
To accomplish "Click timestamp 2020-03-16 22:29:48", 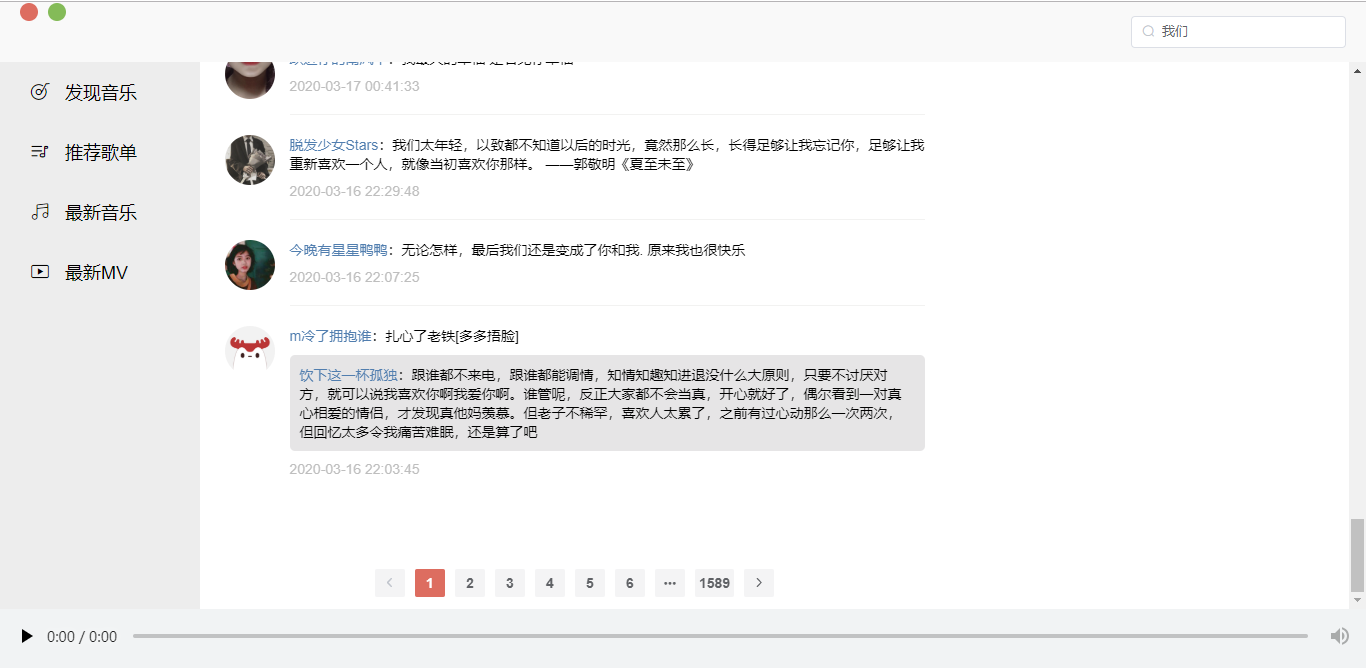I will (x=354, y=191).
